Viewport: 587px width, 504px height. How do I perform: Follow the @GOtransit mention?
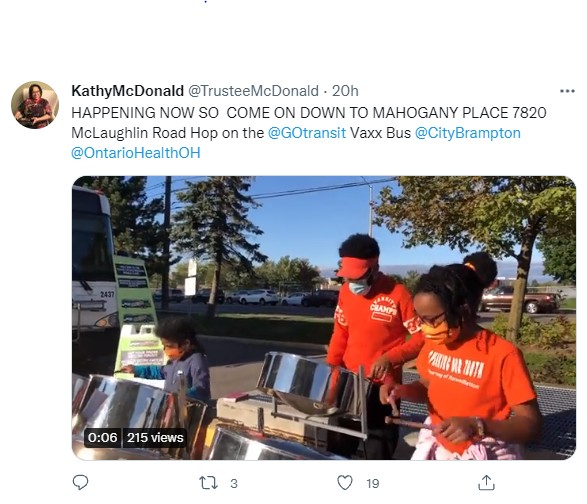307,133
